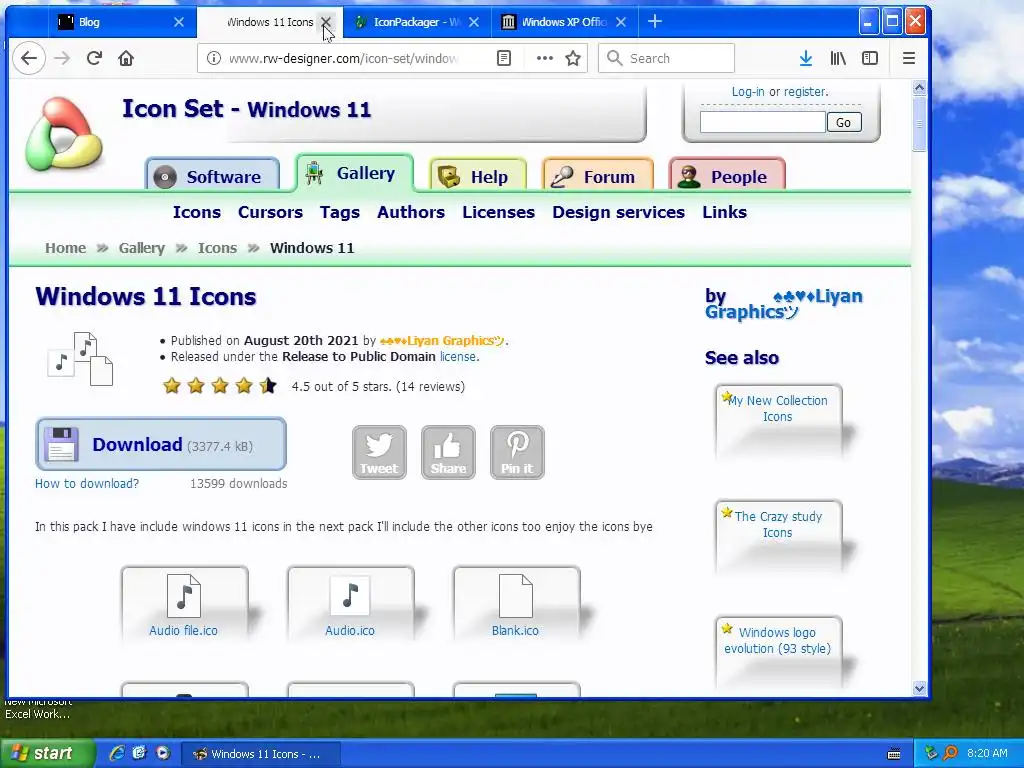Click the magnifier tray icon near clock
This screenshot has width=1024, height=768.
tap(950, 753)
